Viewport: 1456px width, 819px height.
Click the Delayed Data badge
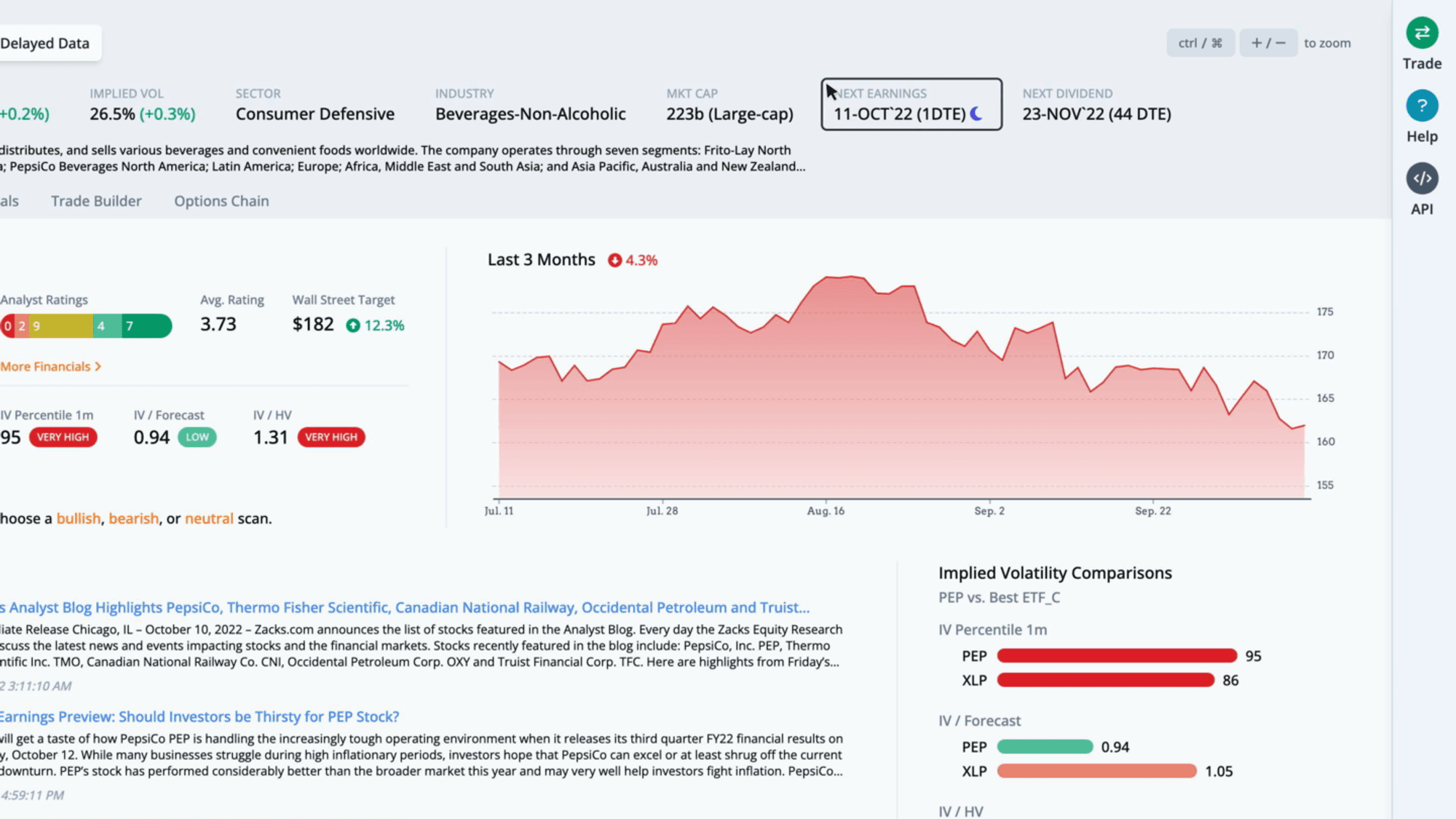(45, 43)
